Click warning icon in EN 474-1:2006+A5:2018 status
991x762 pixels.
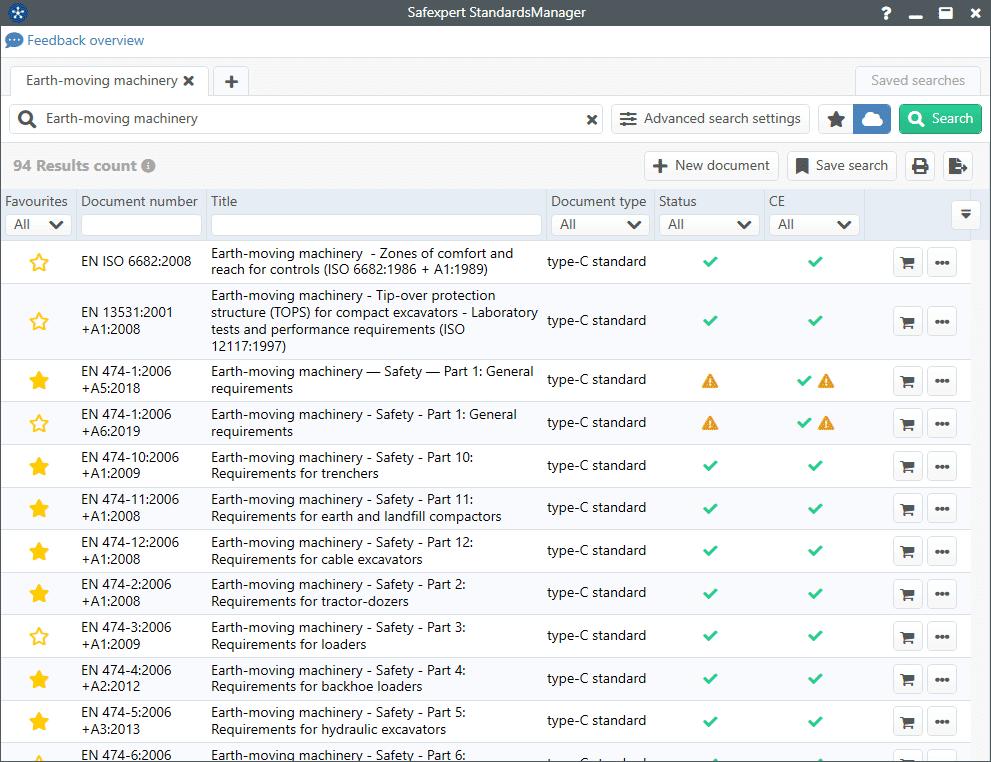(x=710, y=380)
